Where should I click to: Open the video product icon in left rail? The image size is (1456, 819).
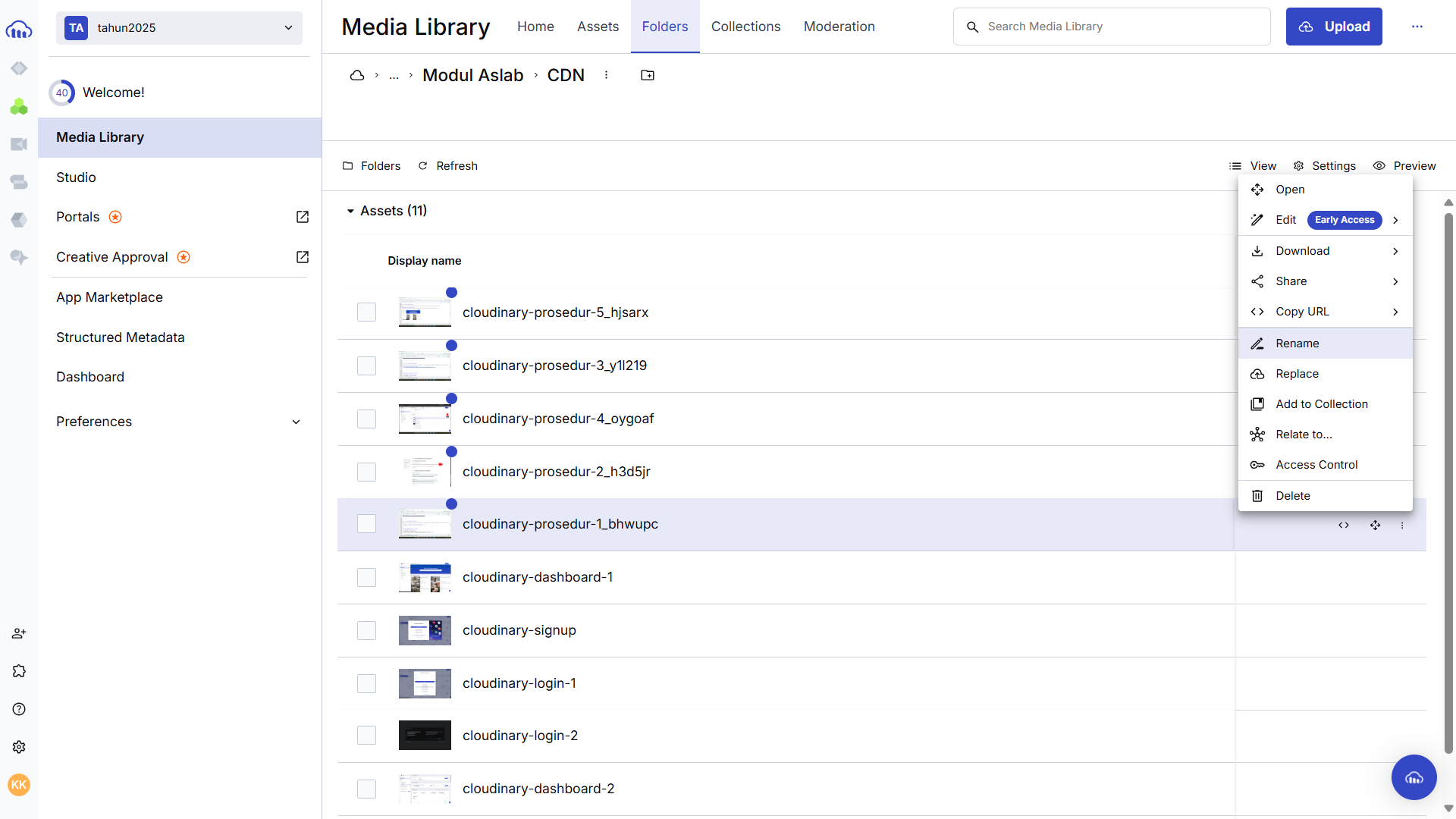click(19, 144)
